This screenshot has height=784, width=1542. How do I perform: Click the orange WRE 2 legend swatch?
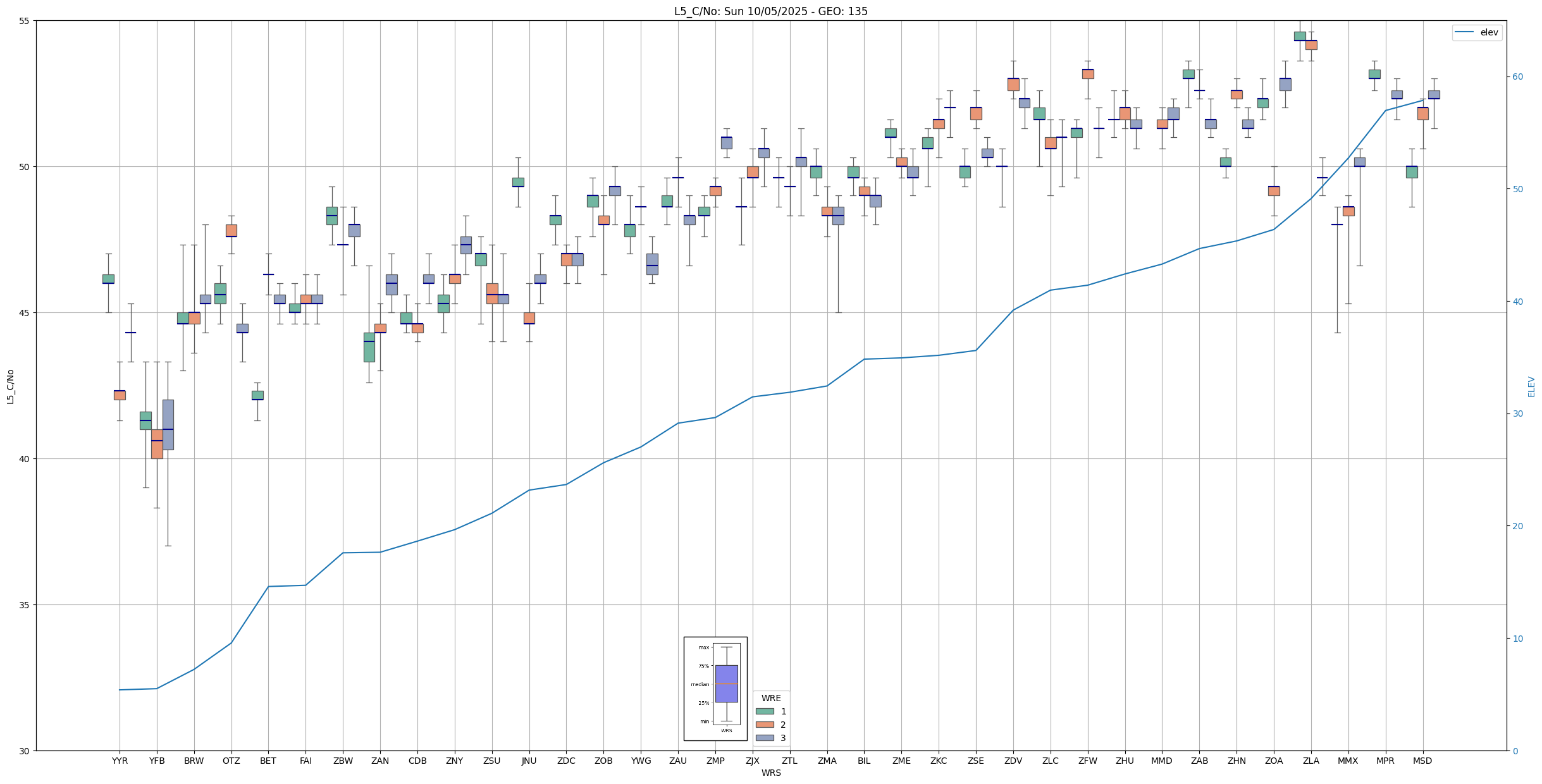pyautogui.click(x=765, y=725)
